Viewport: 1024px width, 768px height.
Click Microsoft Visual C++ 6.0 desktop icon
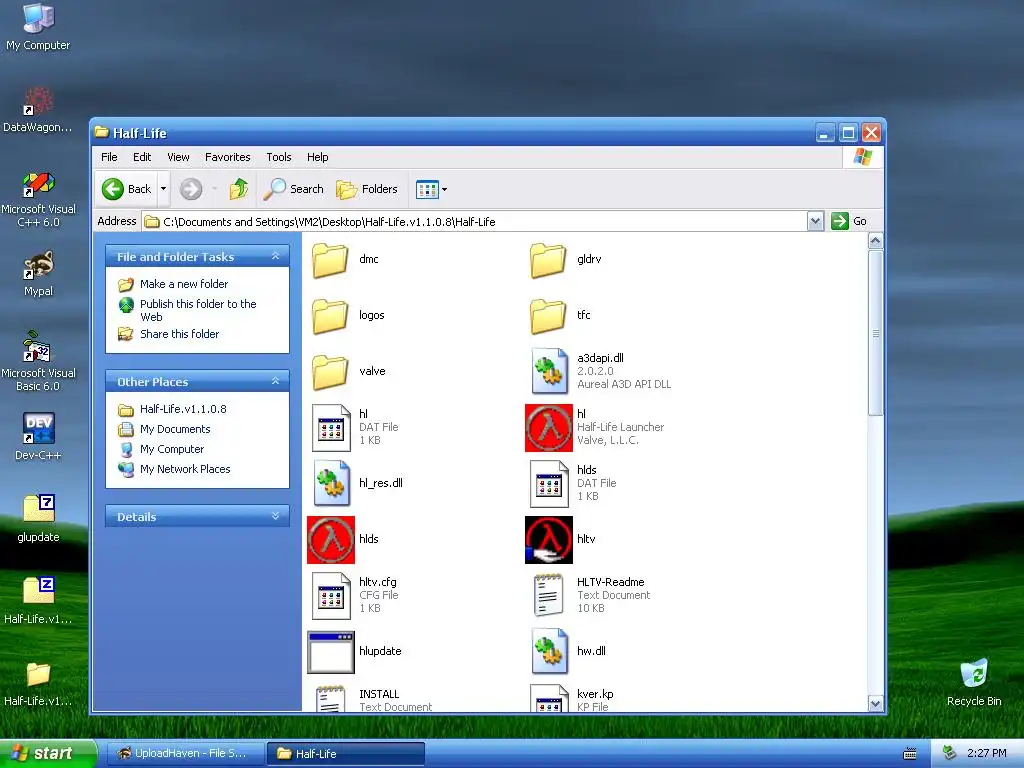[x=38, y=184]
